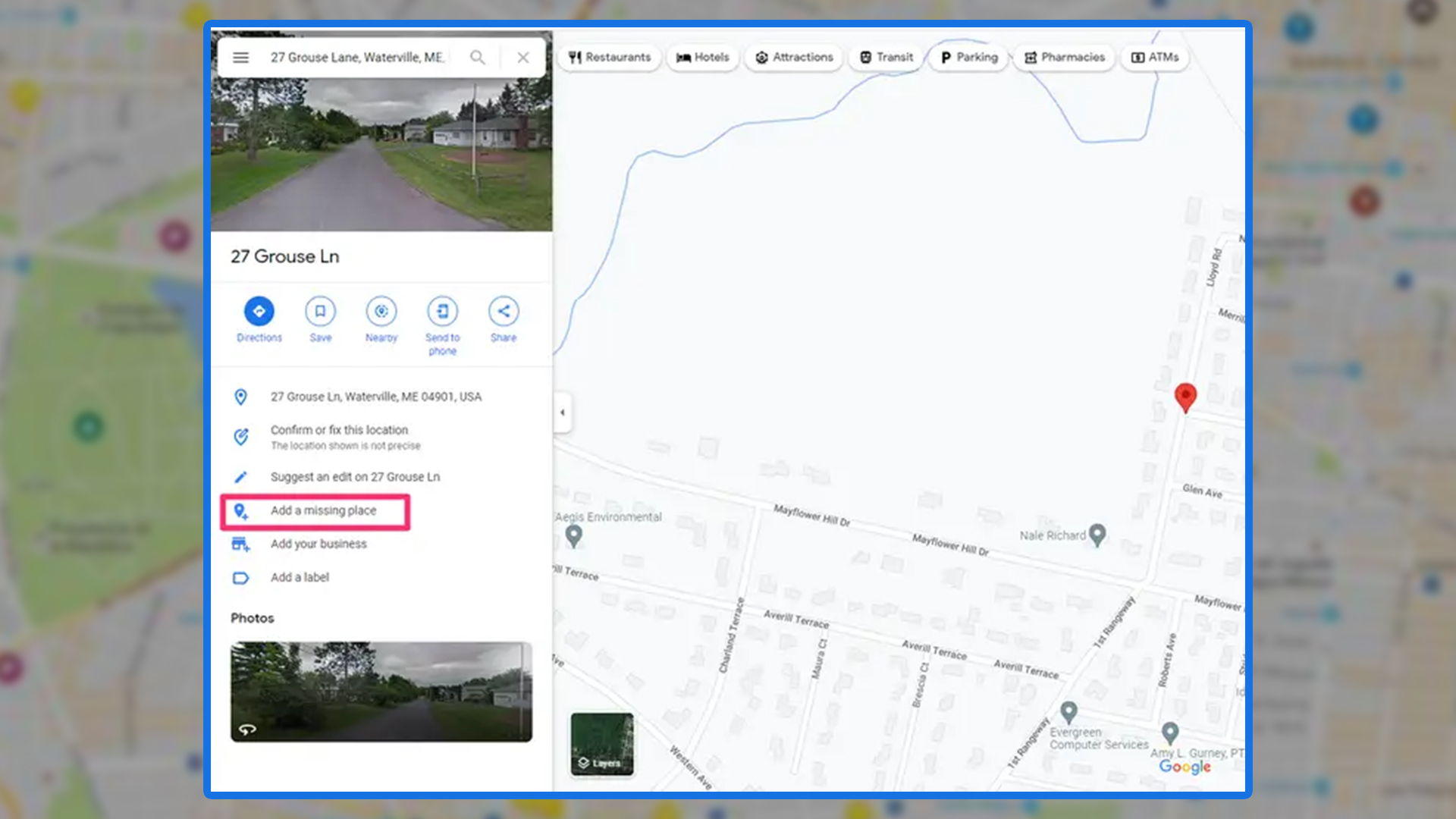This screenshot has height=819, width=1456.
Task: Filter map by Attractions chip
Action: tap(794, 58)
